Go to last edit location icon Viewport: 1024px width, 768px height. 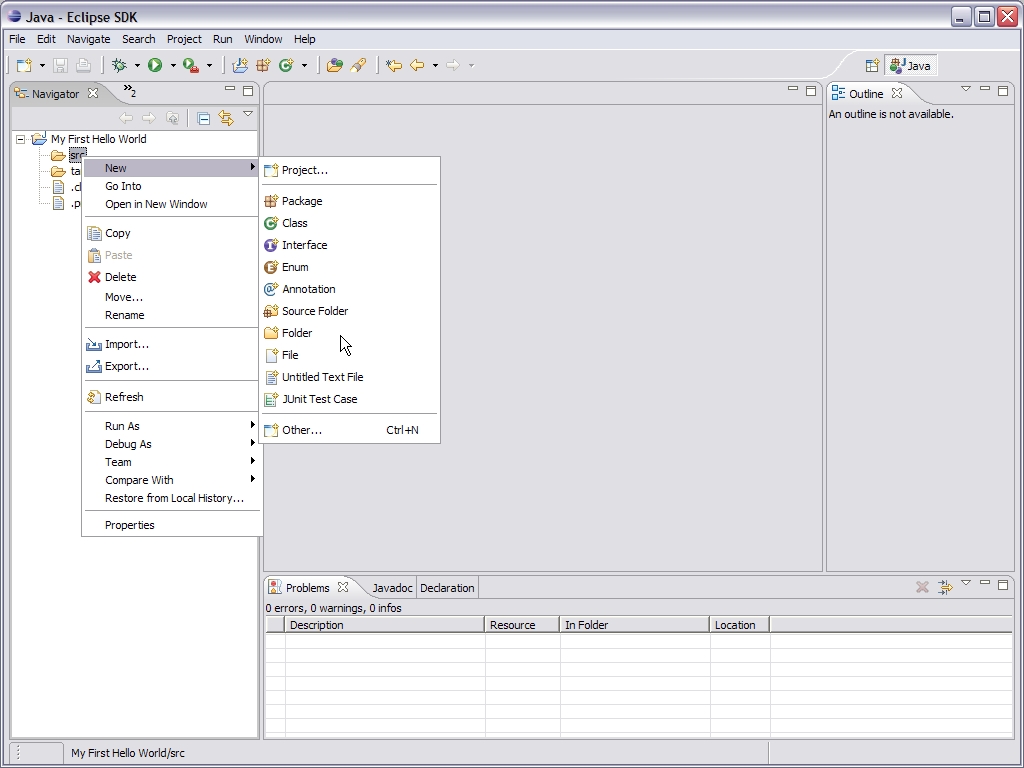coord(393,65)
